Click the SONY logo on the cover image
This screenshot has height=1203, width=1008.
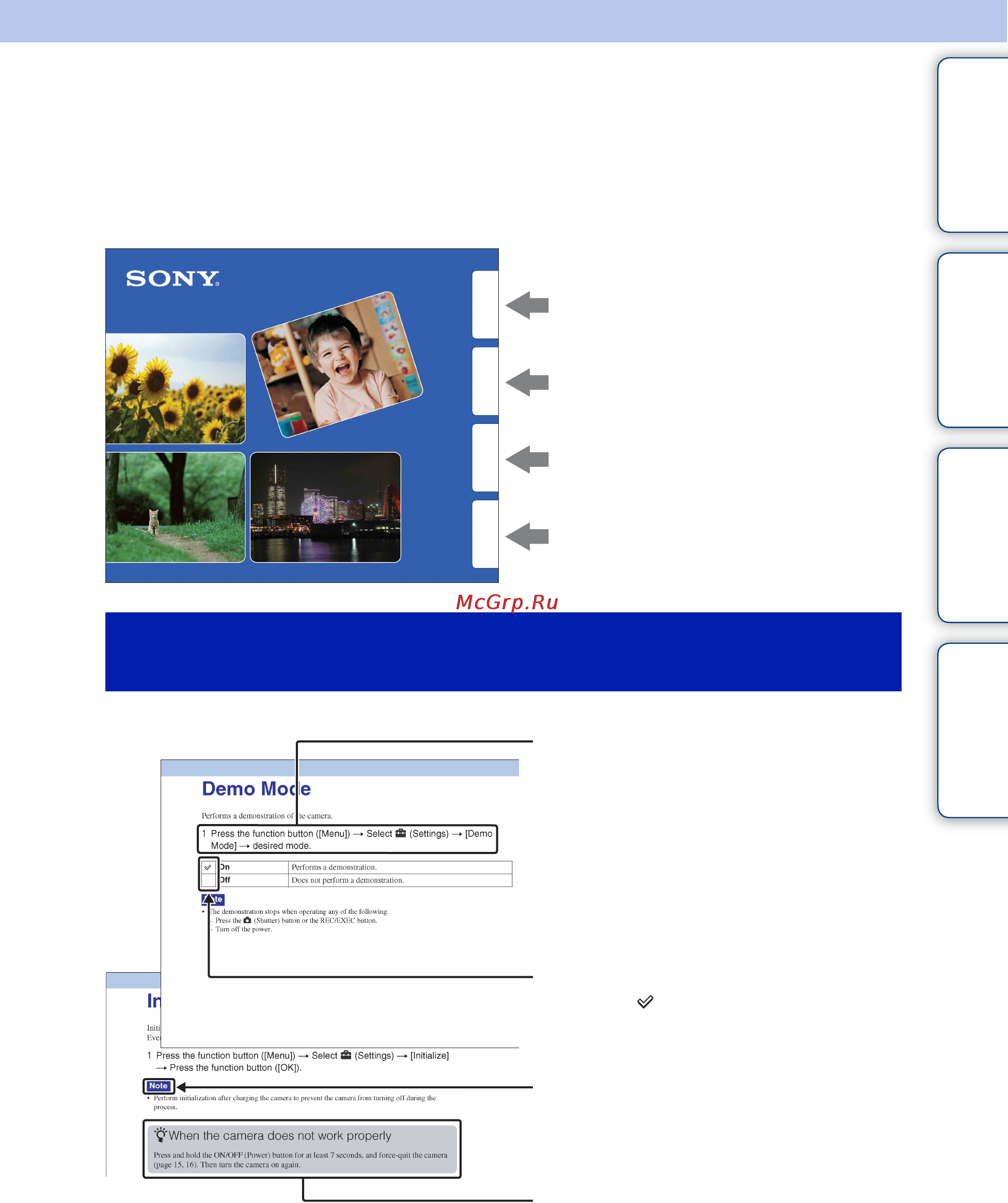point(172,278)
